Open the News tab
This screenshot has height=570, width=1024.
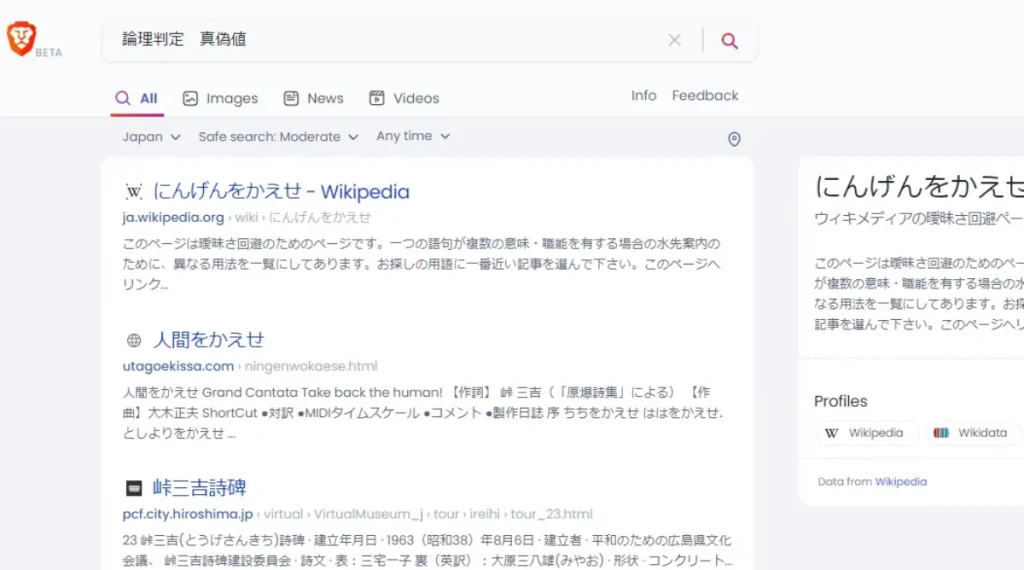313,99
